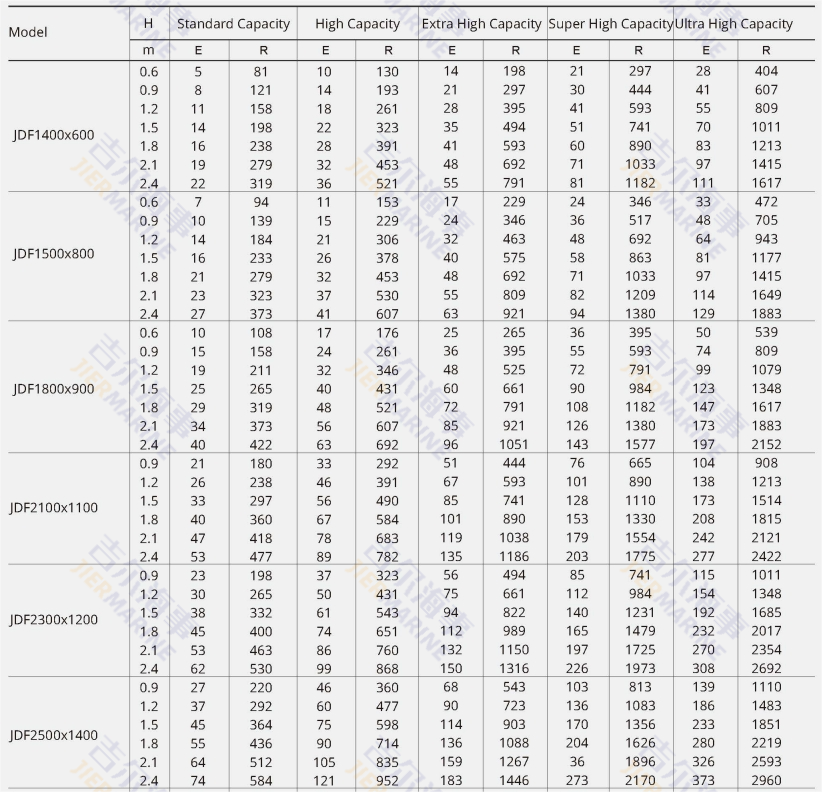Select the H height column header
This screenshot has width=822, height=792.
click(149, 23)
